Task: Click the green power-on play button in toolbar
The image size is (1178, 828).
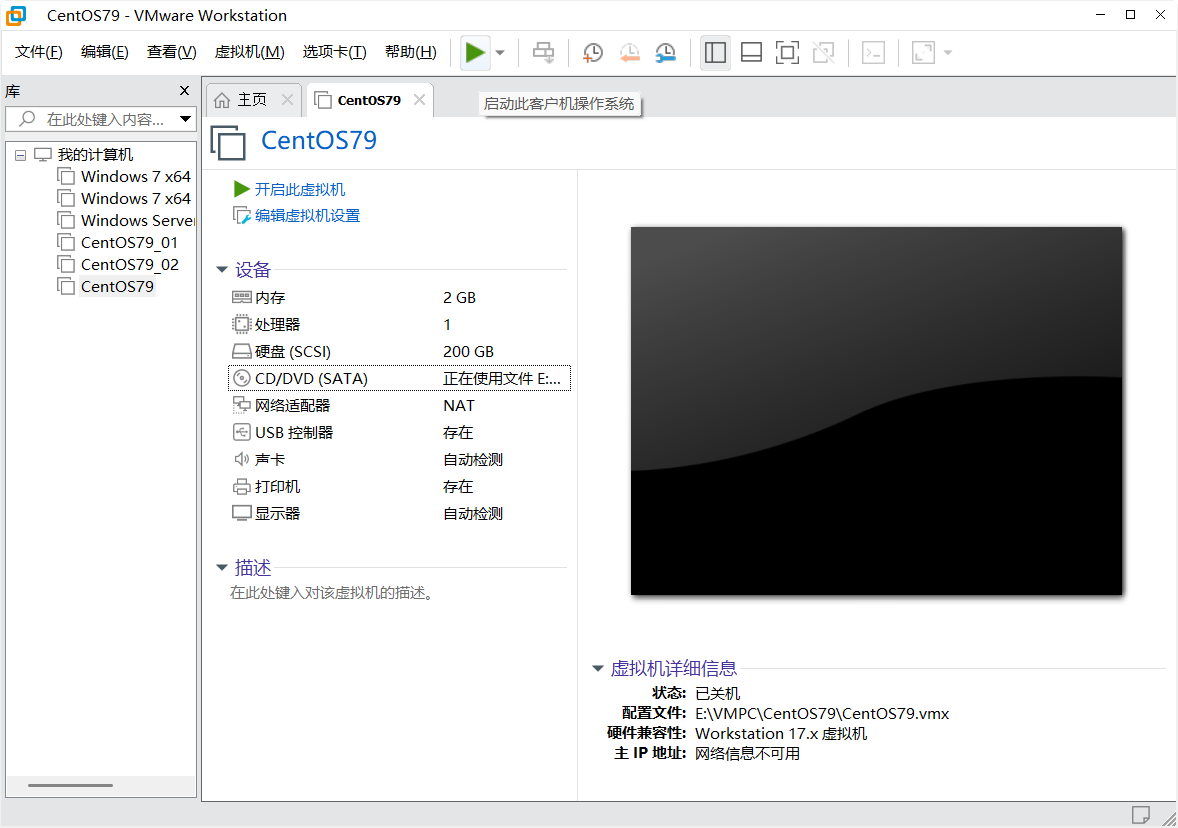Action: [x=475, y=53]
